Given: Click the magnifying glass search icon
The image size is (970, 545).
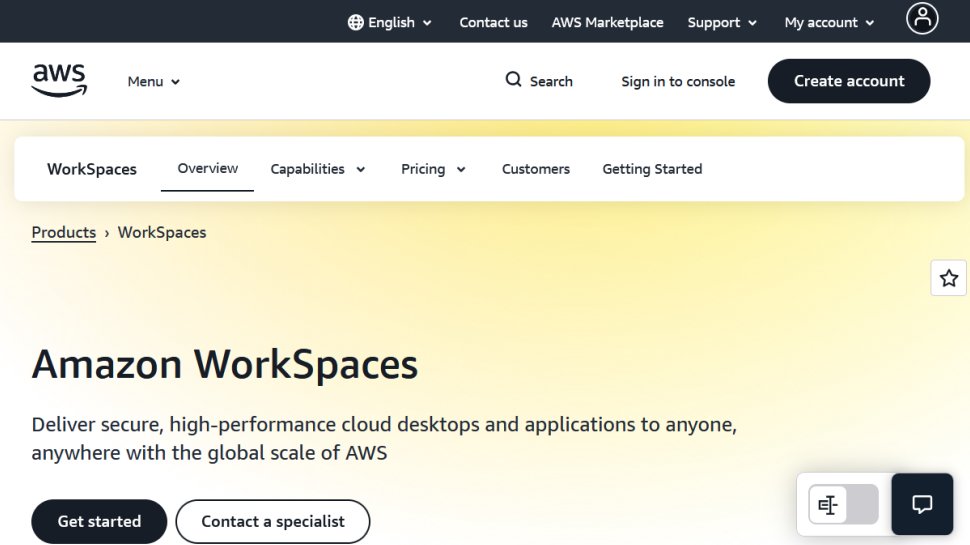Looking at the screenshot, I should point(513,79).
